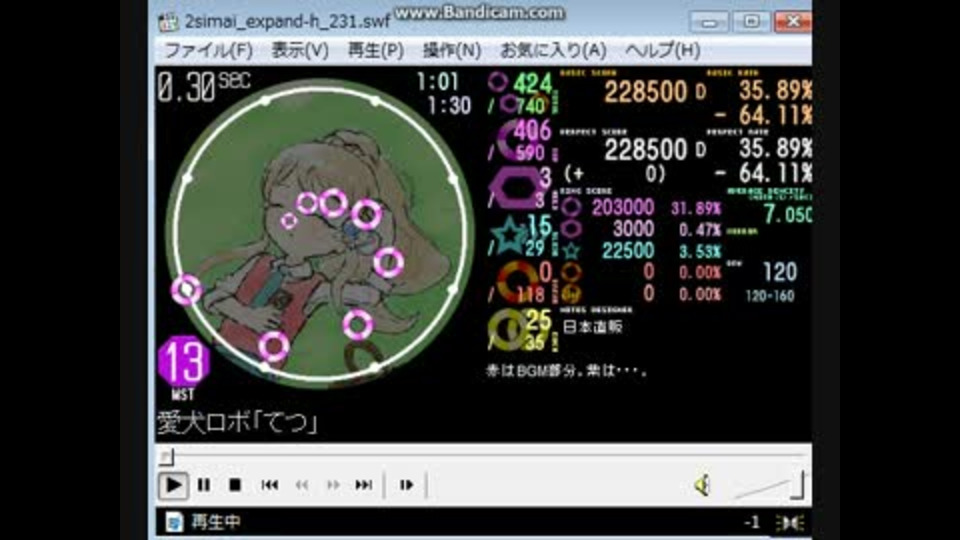Jump to previous track with skip-back icon
This screenshot has width=960, height=540.
tap(269, 485)
